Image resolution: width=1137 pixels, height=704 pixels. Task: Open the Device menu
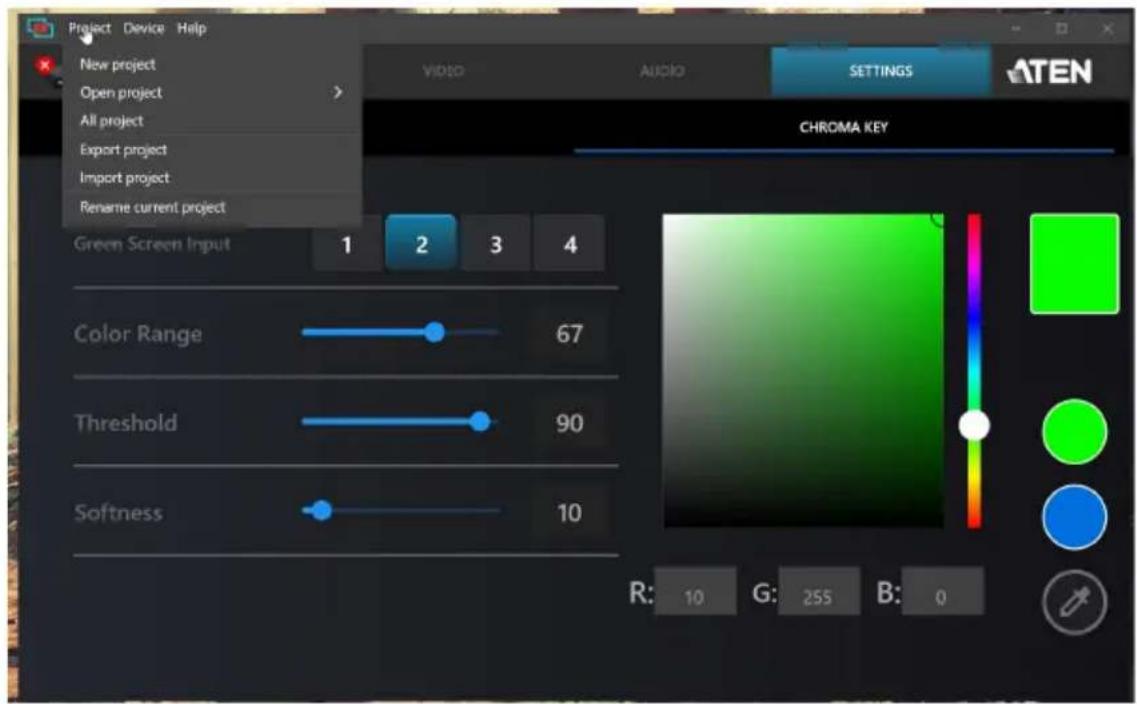point(144,28)
